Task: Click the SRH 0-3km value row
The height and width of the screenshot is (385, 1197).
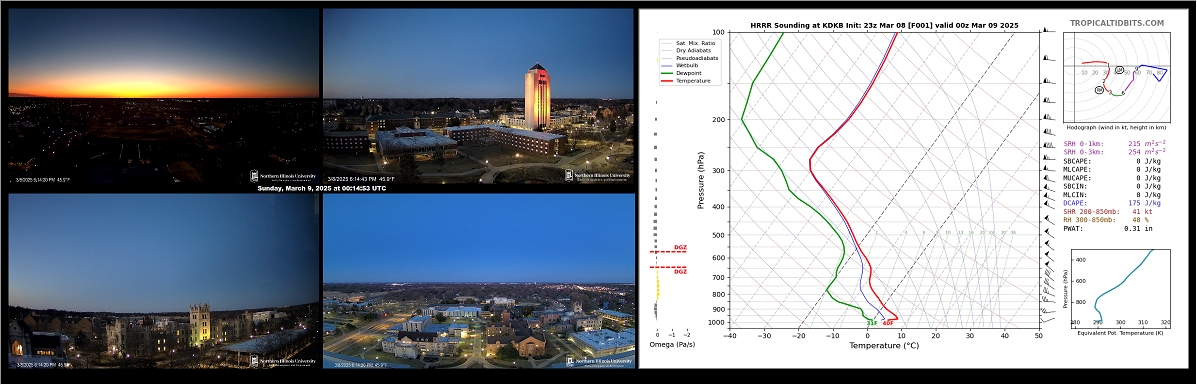Action: click(x=1115, y=152)
